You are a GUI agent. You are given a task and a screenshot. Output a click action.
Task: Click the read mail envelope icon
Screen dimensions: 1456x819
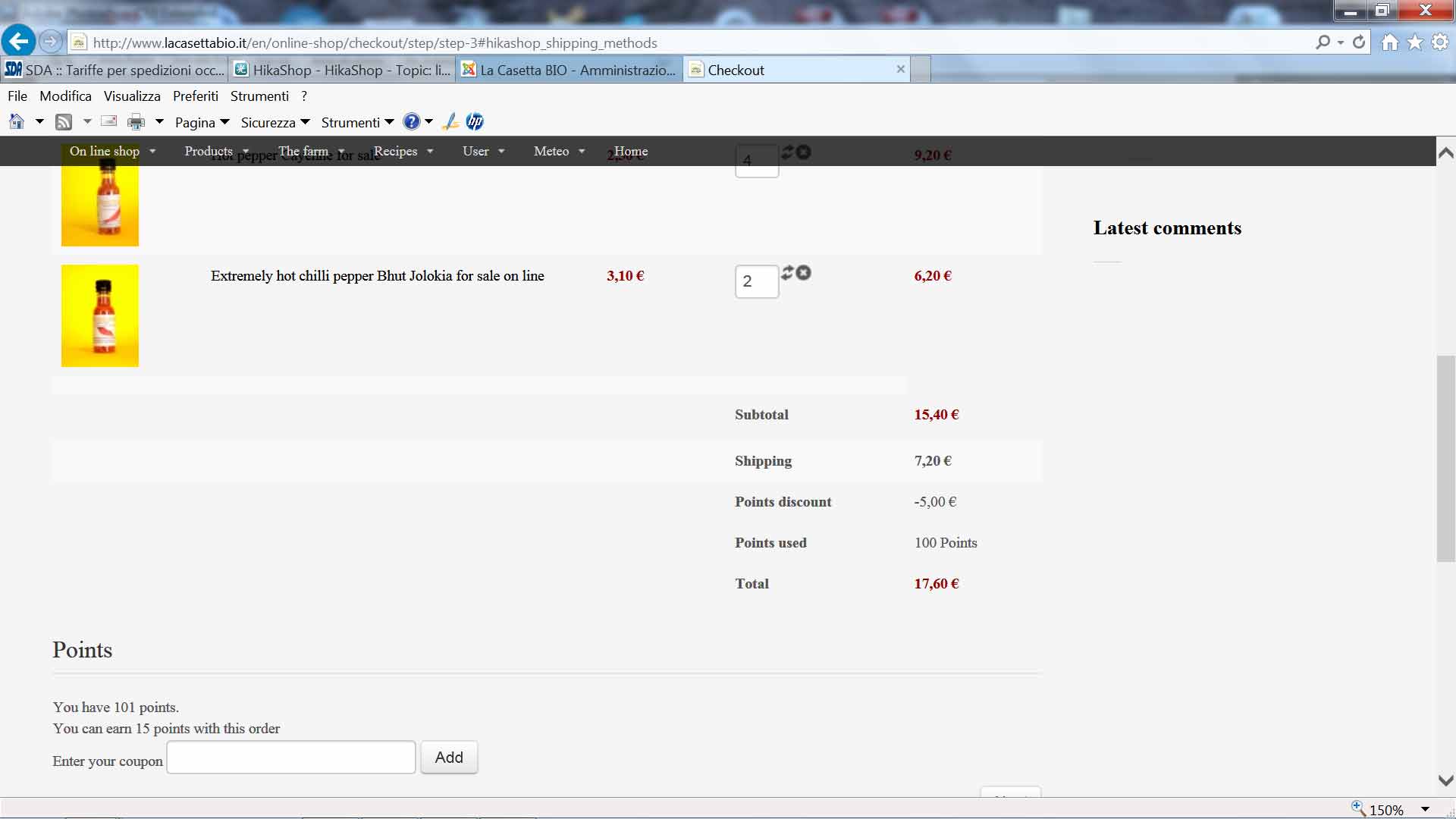tap(109, 121)
